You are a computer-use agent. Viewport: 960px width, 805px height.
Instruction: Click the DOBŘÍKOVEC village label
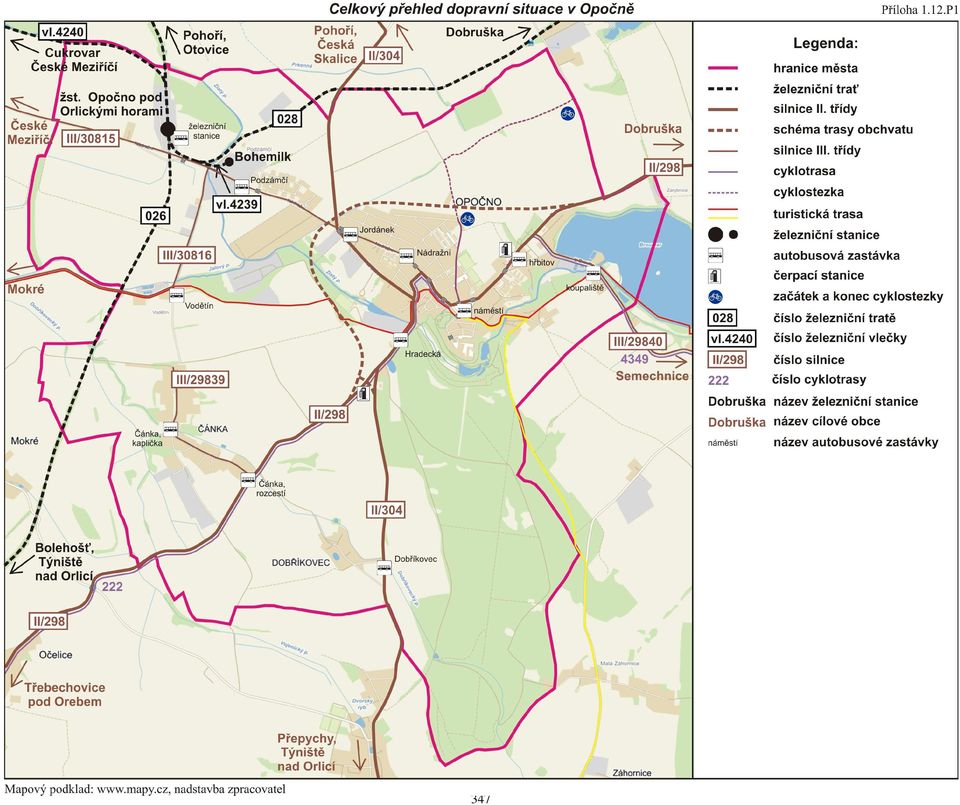click(301, 563)
